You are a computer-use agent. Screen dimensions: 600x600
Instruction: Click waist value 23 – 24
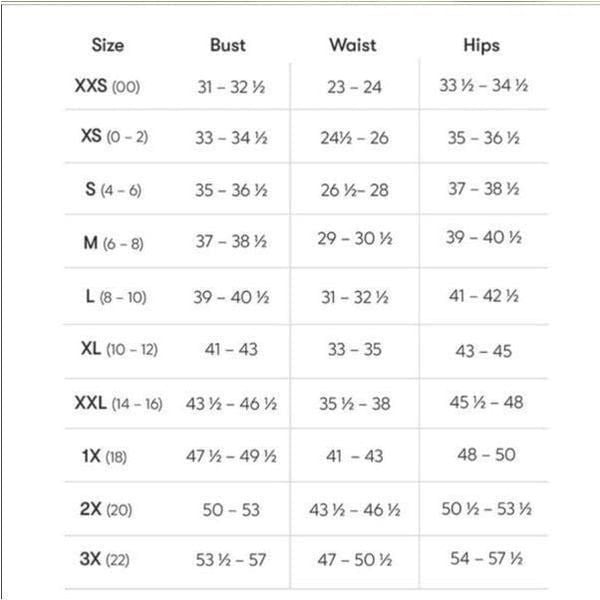coord(354,87)
